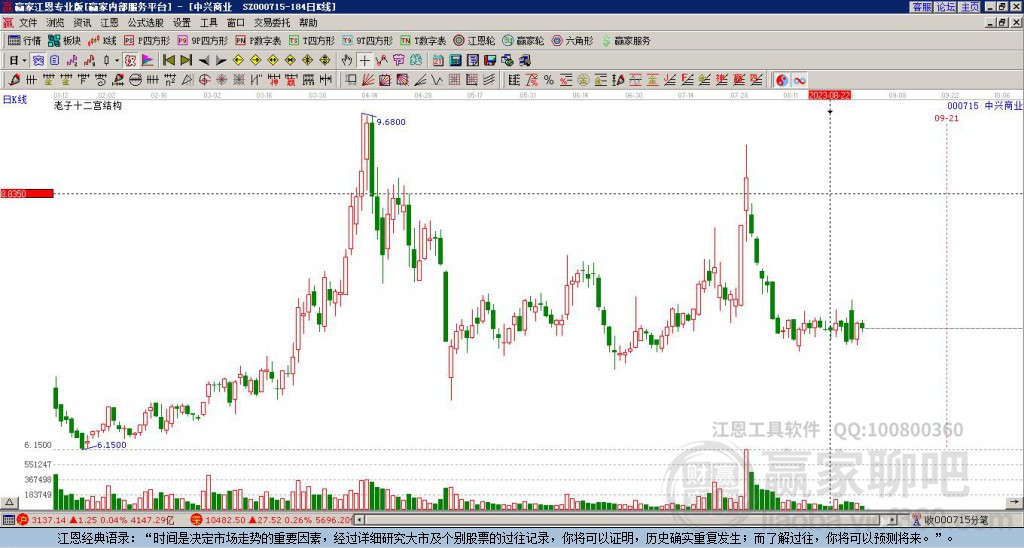Screen dimensions: 1024x548
Task: Select the percent % retracement tool
Action: pyautogui.click(x=549, y=80)
